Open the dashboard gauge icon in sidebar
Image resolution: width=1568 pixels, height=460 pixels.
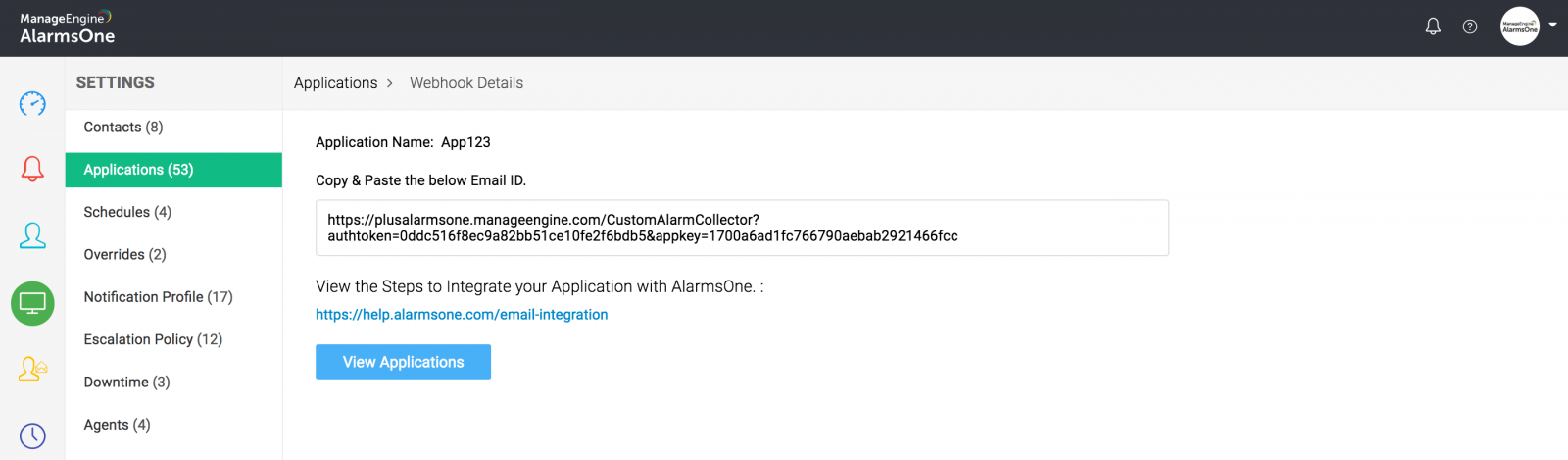pos(32,103)
